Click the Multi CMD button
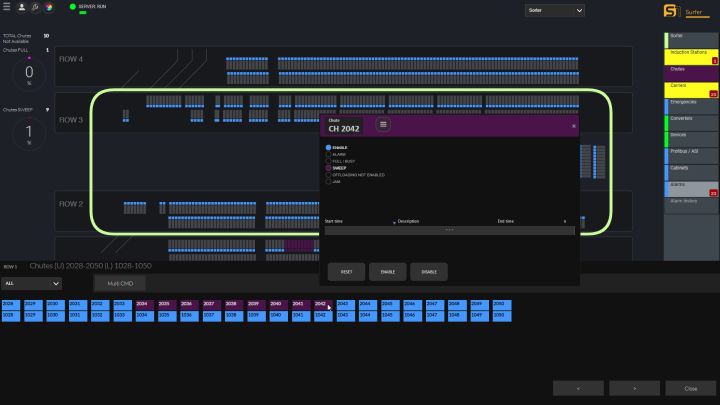 tap(120, 283)
